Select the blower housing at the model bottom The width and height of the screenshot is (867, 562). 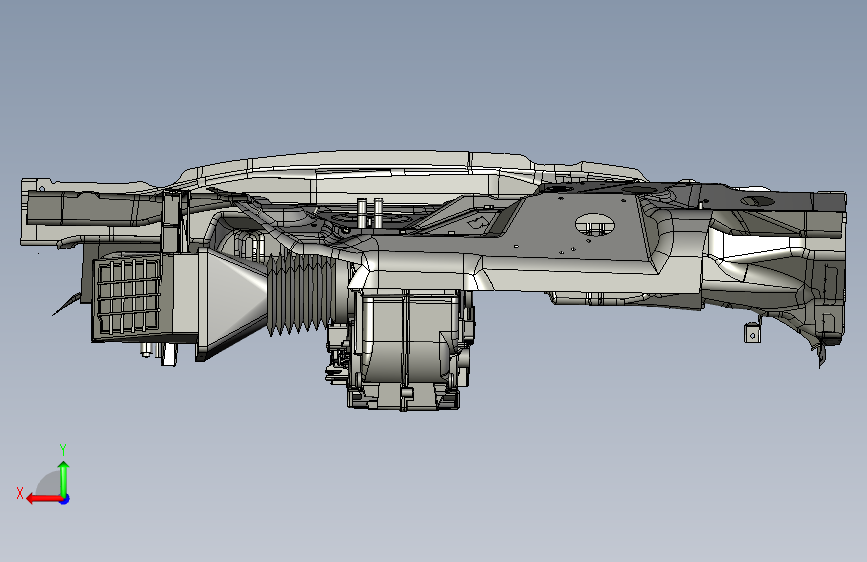pos(405,350)
